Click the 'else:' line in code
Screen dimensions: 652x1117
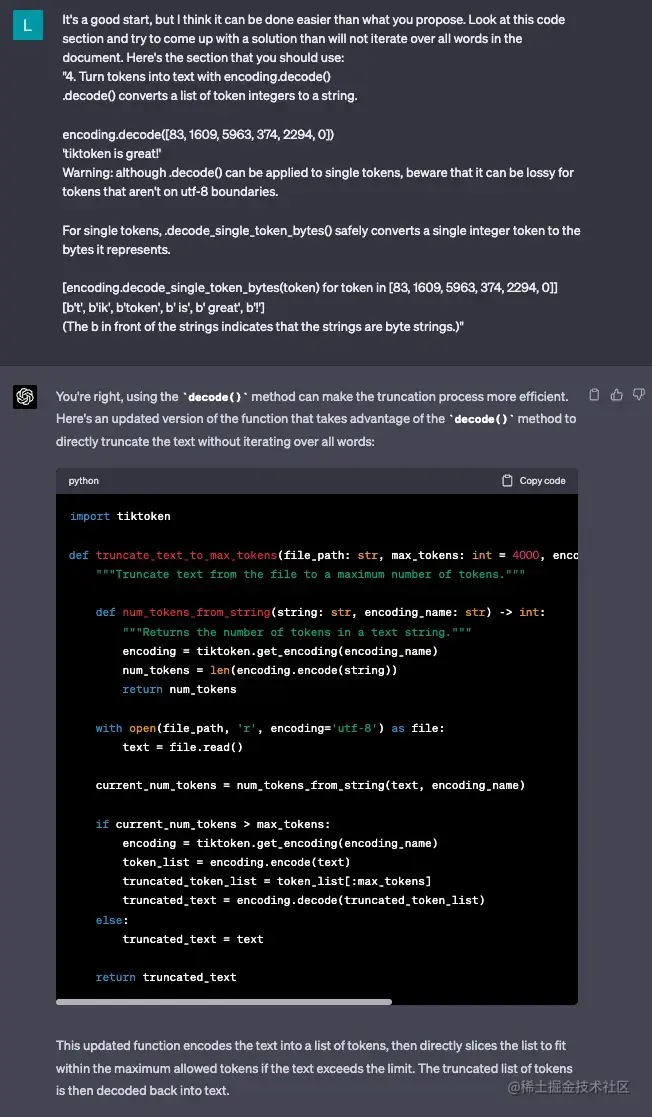click(x=112, y=920)
